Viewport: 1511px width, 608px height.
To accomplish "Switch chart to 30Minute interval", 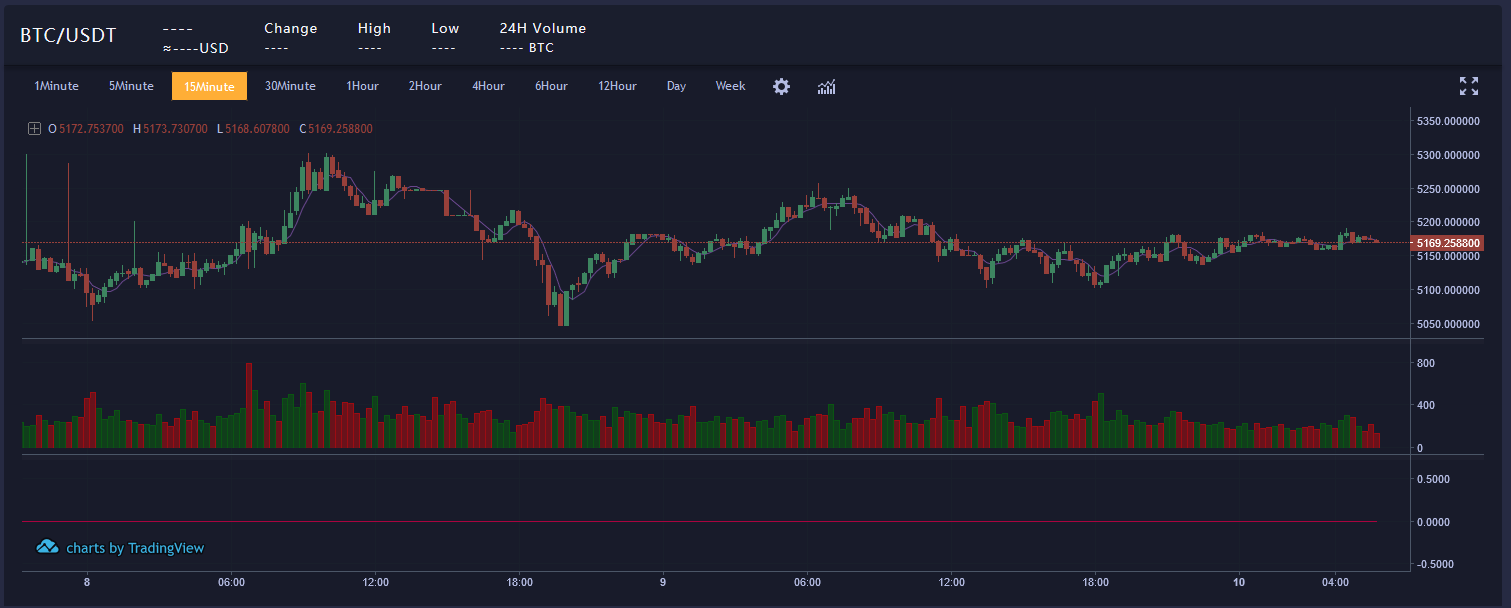I will 290,86.
